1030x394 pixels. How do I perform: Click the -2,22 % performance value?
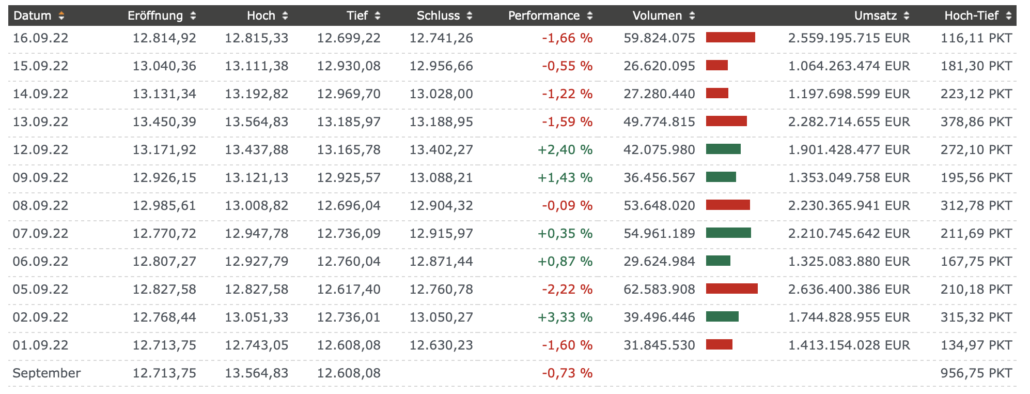pos(567,289)
